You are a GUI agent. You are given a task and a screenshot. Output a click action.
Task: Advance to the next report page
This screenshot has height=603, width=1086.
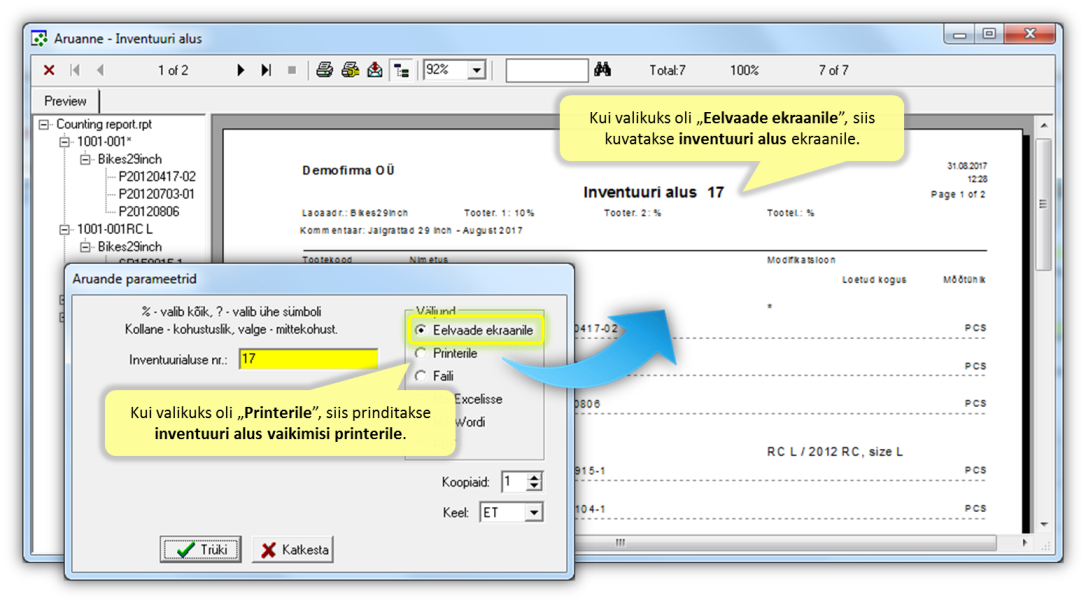click(x=240, y=70)
